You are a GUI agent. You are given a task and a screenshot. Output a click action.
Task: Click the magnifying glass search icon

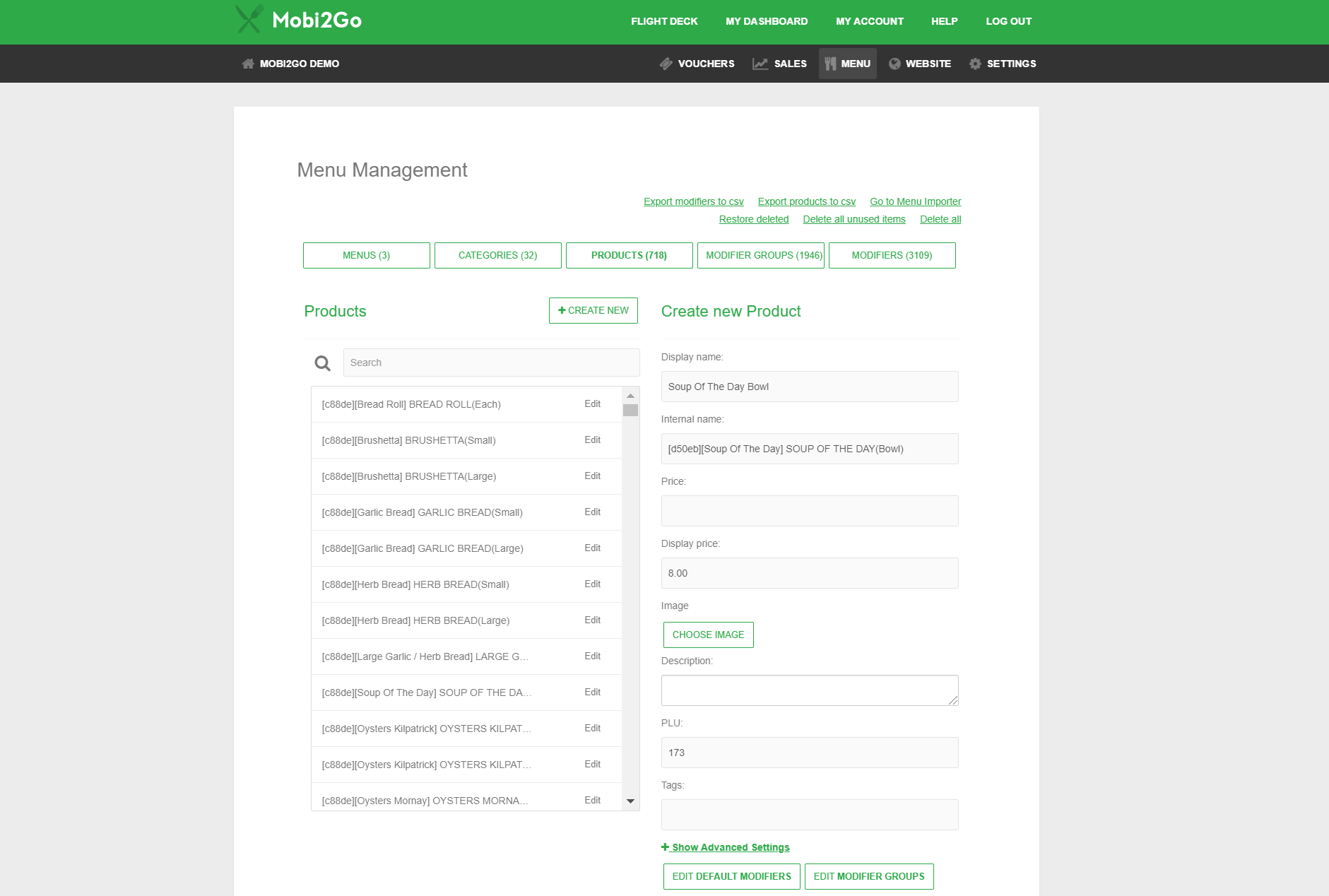[323, 363]
